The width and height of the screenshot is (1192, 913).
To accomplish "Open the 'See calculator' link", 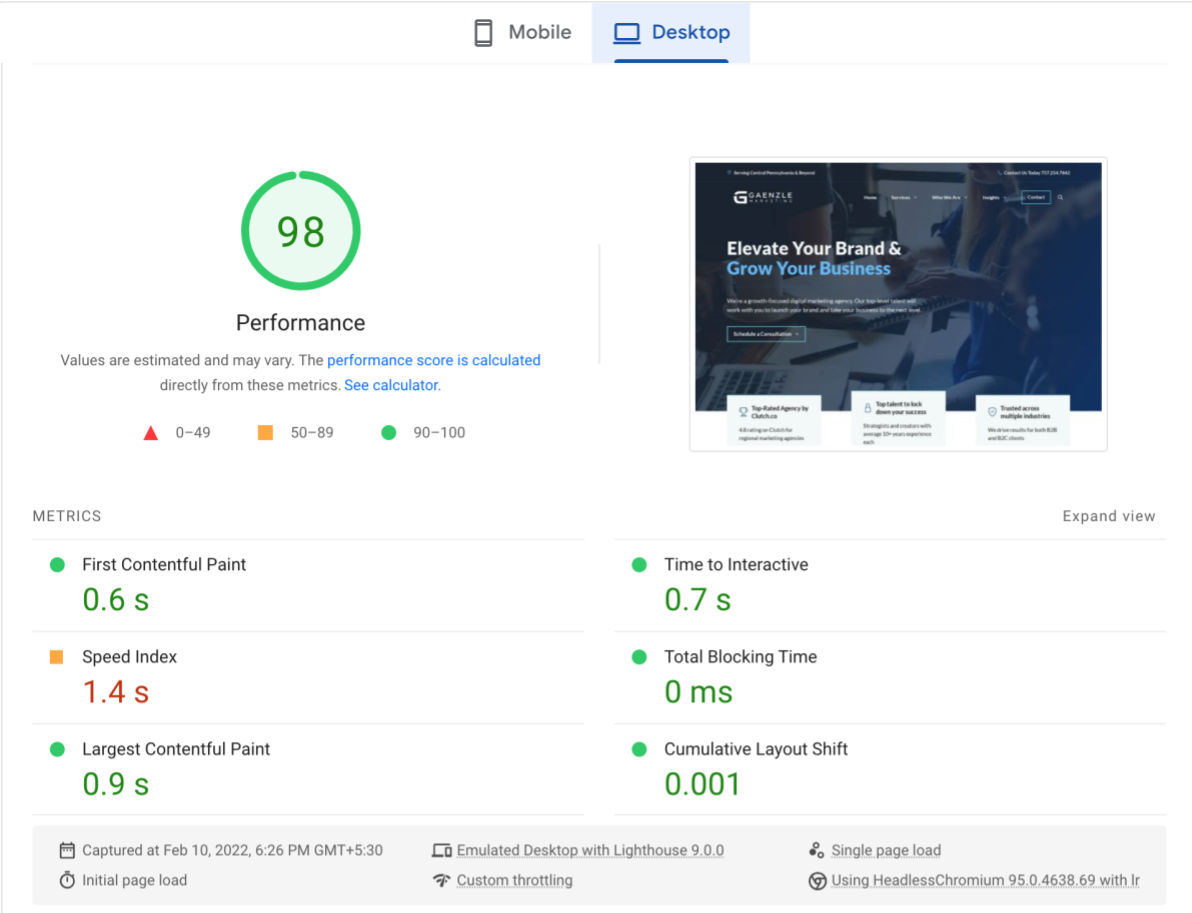I will [392, 385].
